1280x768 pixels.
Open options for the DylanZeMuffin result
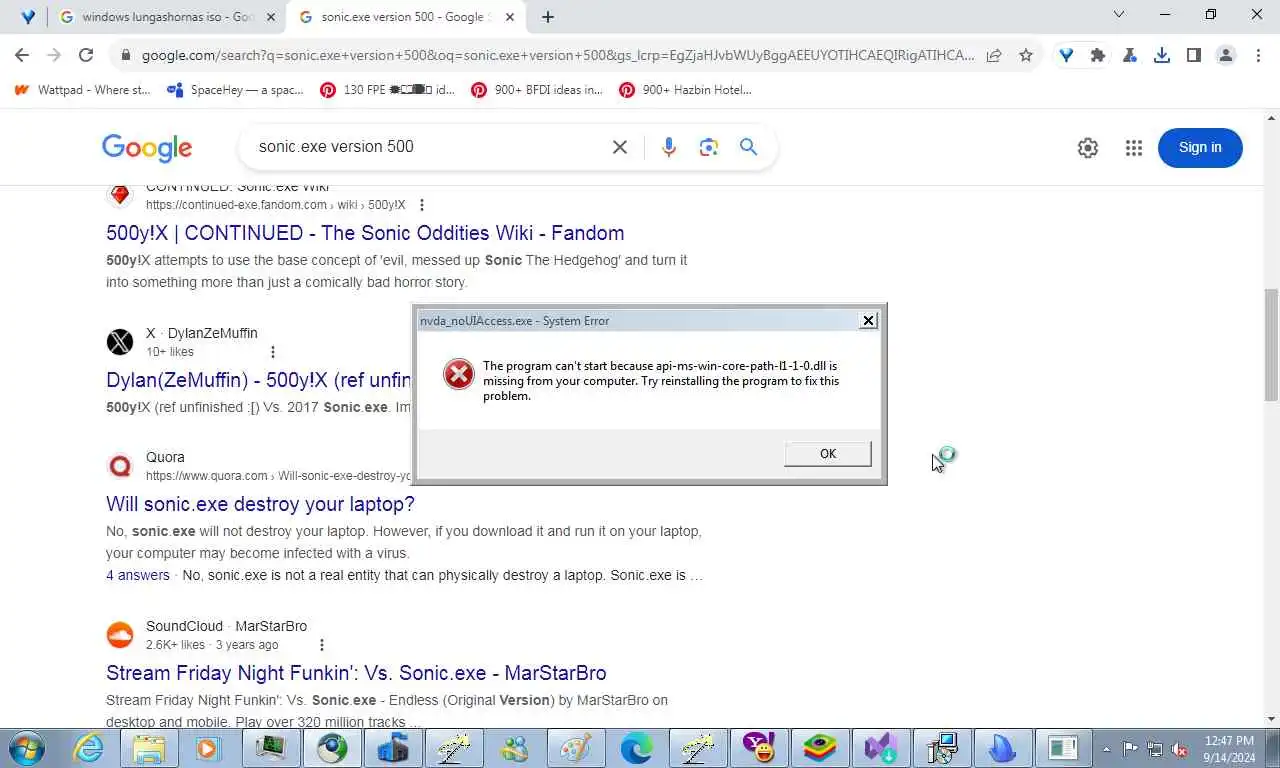272,352
